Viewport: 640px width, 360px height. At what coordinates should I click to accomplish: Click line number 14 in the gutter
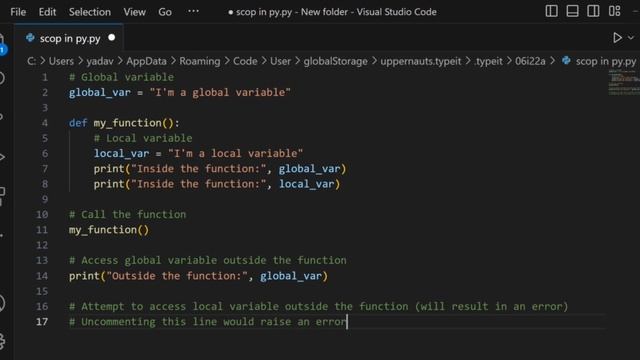pyautogui.click(x=42, y=276)
